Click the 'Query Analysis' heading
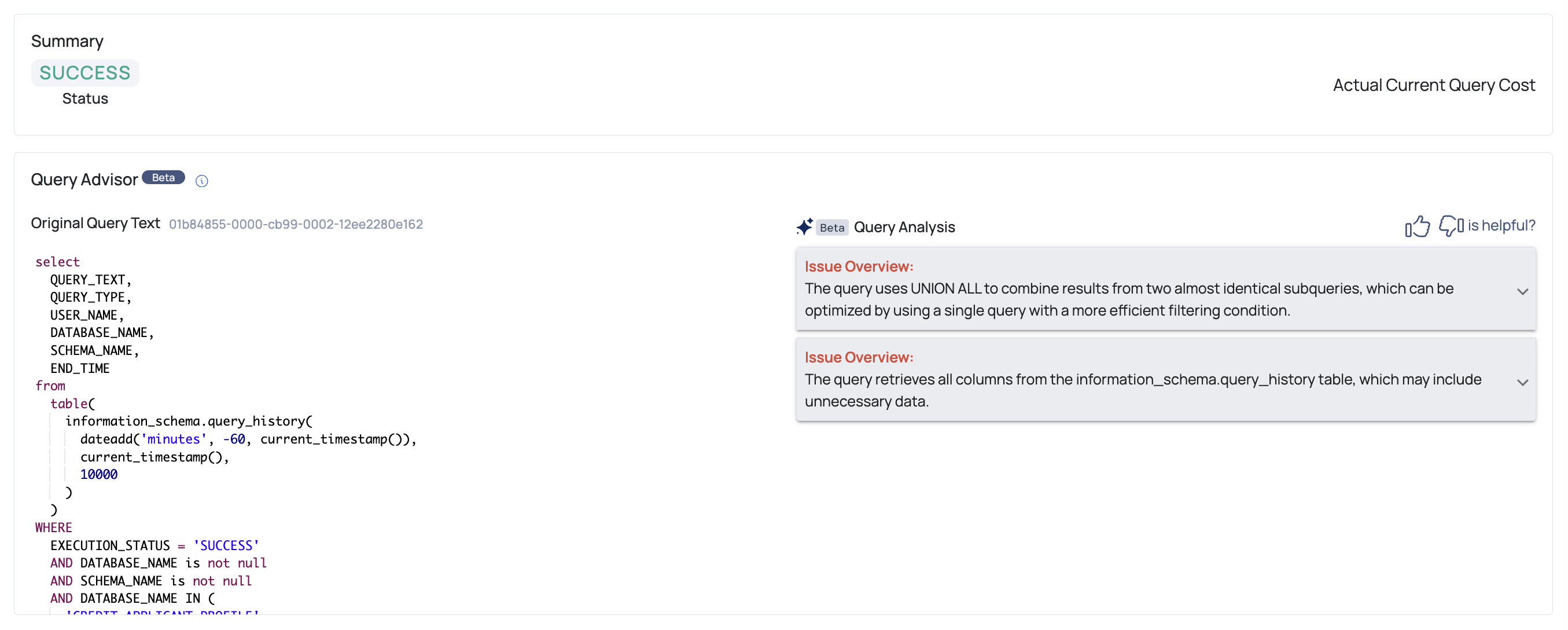This screenshot has width=1568, height=630. point(904,226)
